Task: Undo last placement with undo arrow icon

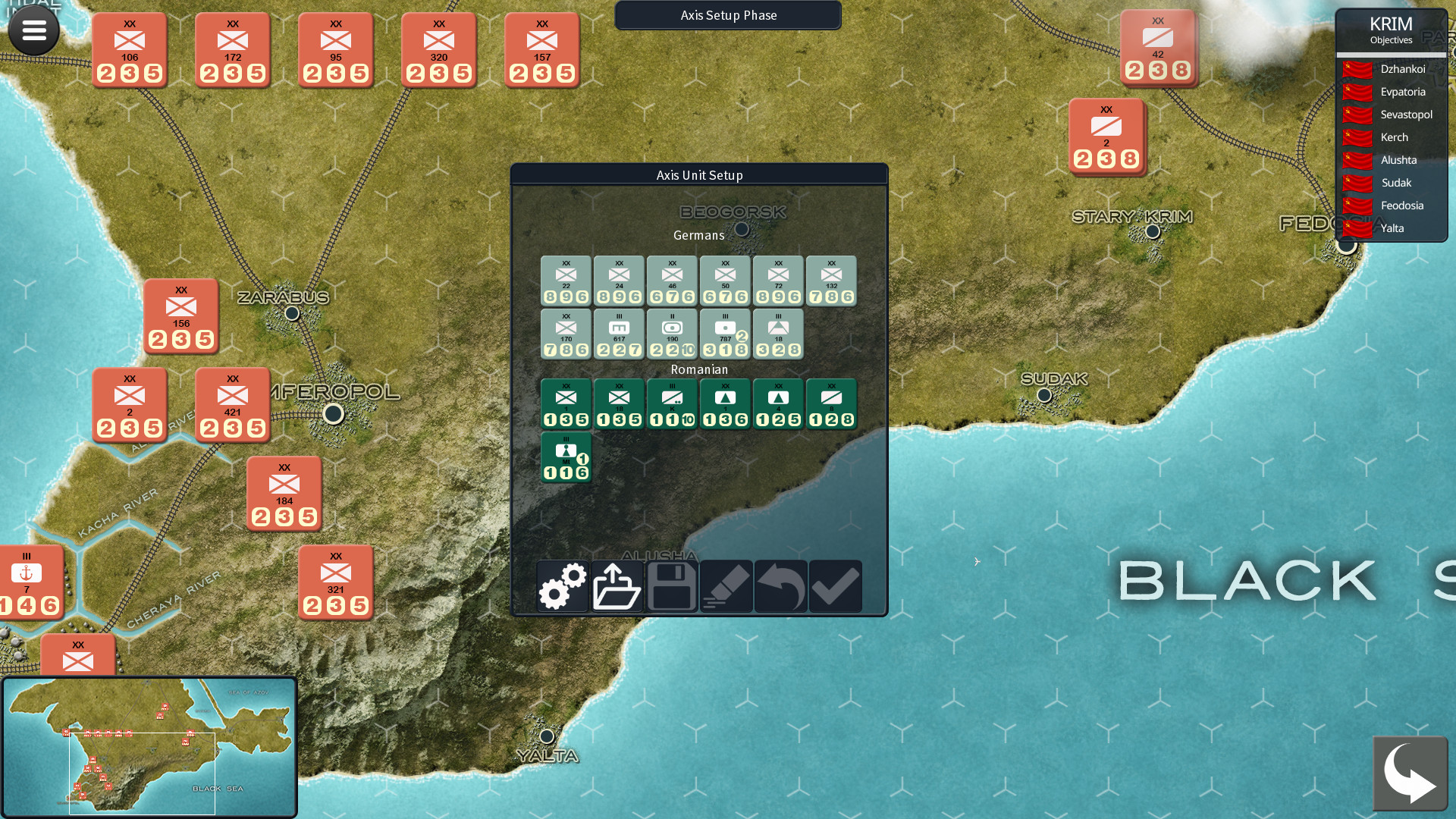Action: click(780, 587)
